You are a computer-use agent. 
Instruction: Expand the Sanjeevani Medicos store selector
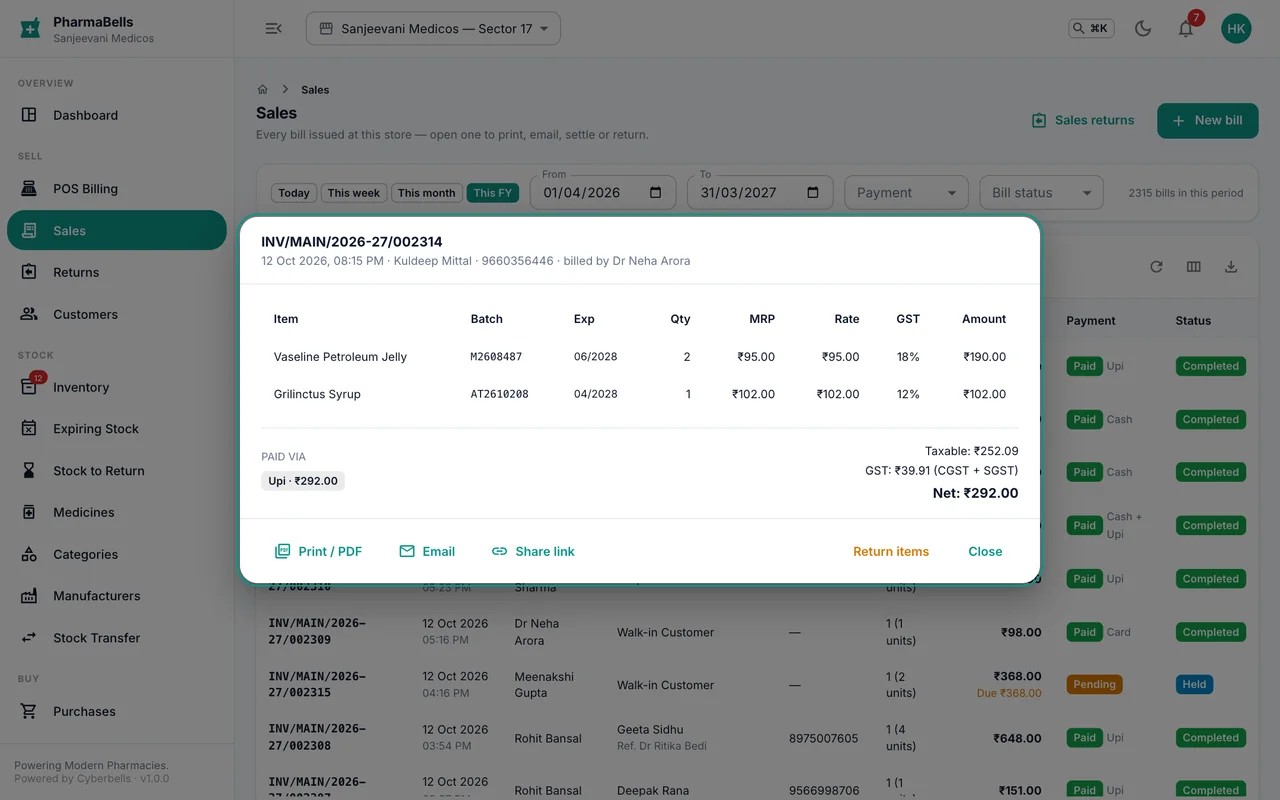(x=433, y=29)
